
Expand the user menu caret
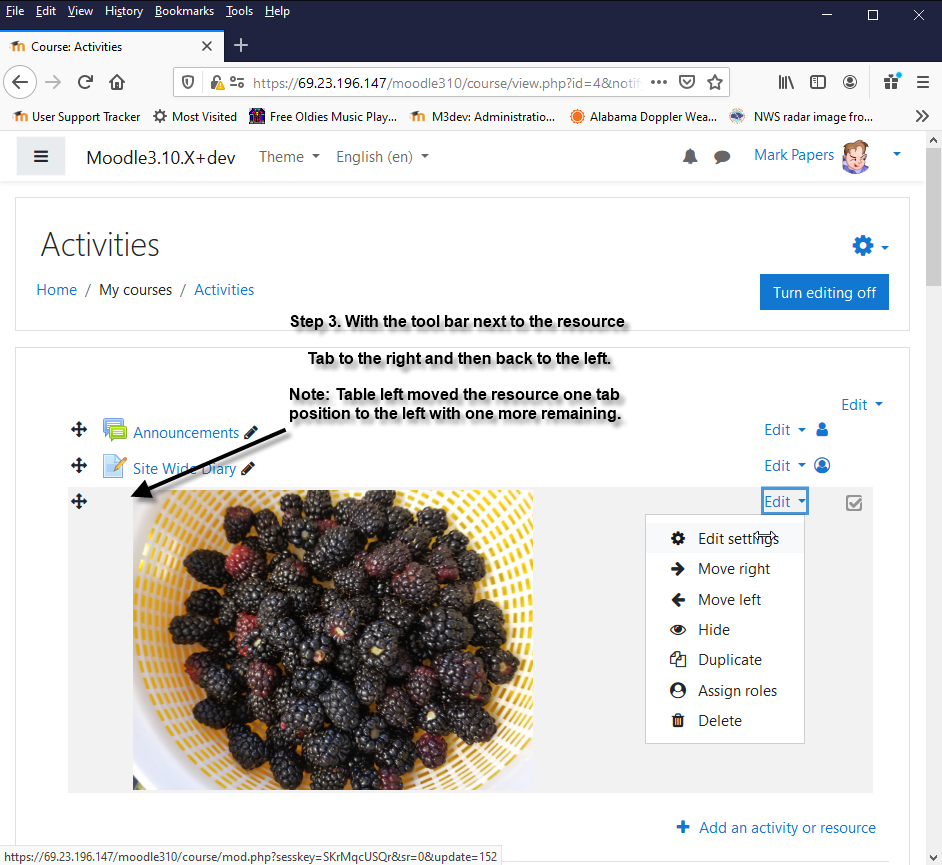tap(896, 155)
